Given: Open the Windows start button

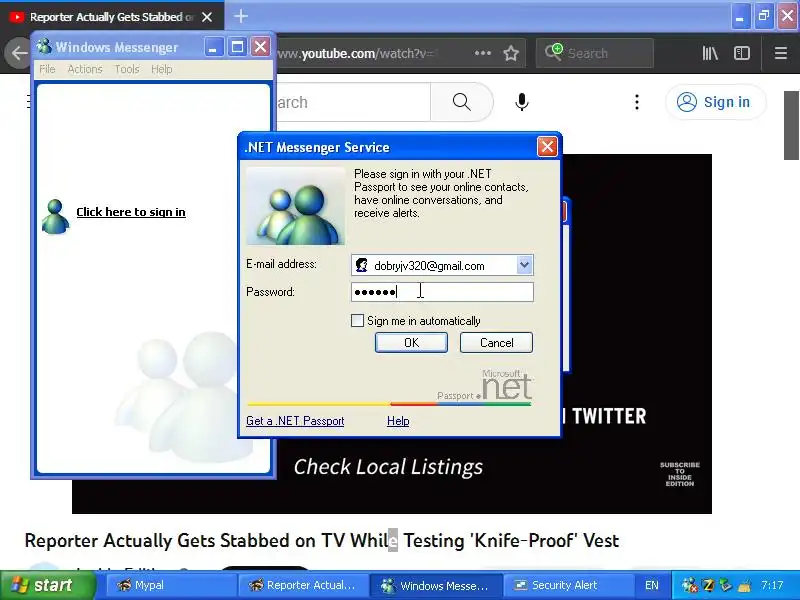Looking at the screenshot, I should 48,585.
